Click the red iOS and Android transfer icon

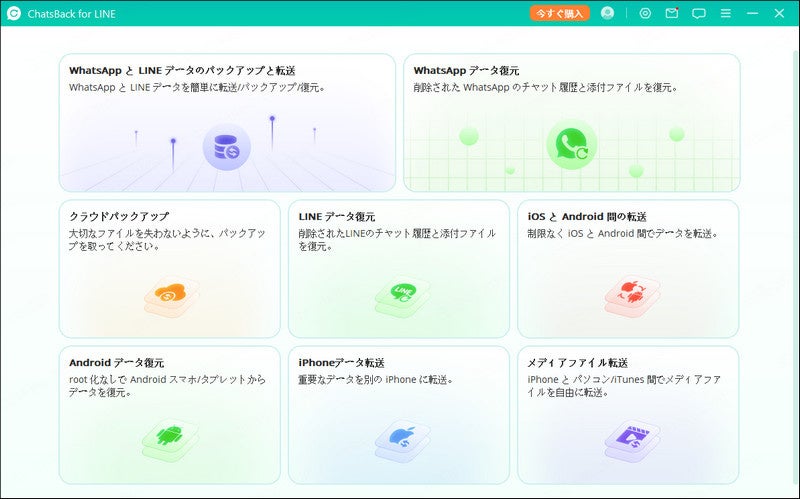(632, 297)
